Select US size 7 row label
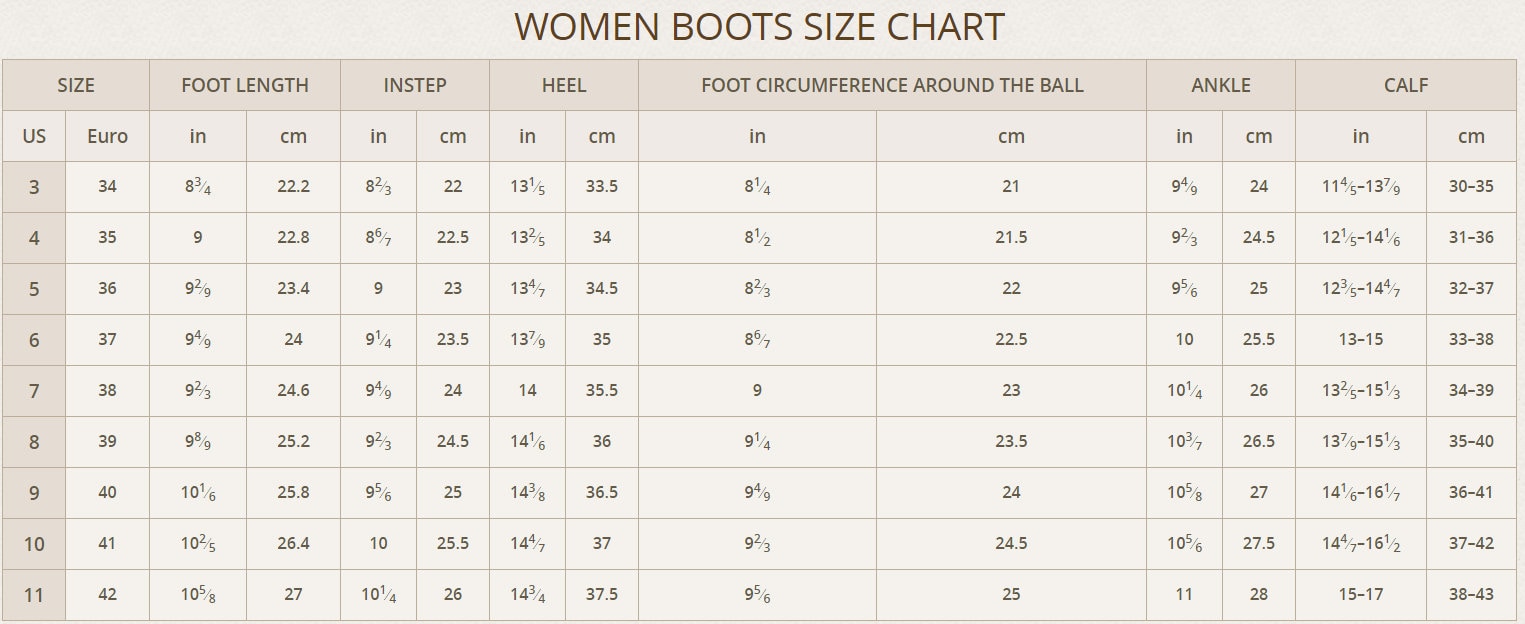Image resolution: width=1525 pixels, height=624 pixels. [34, 391]
